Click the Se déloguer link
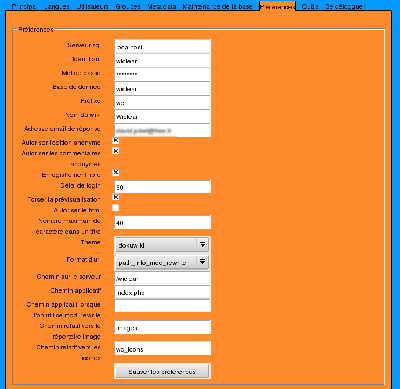This screenshot has width=400, height=389. pyautogui.click(x=345, y=6)
